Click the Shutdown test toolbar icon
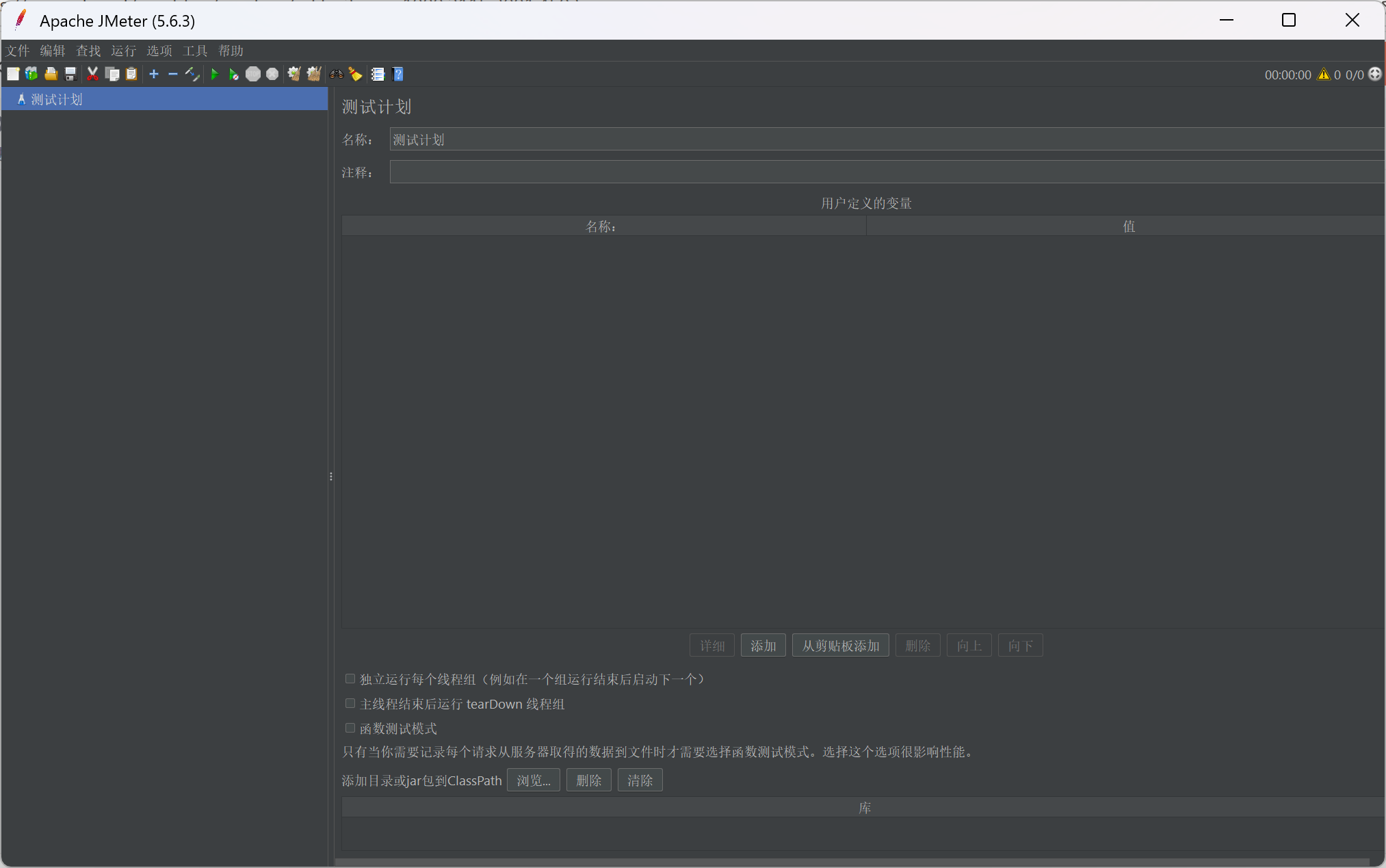This screenshot has width=1386, height=868. pos(272,74)
